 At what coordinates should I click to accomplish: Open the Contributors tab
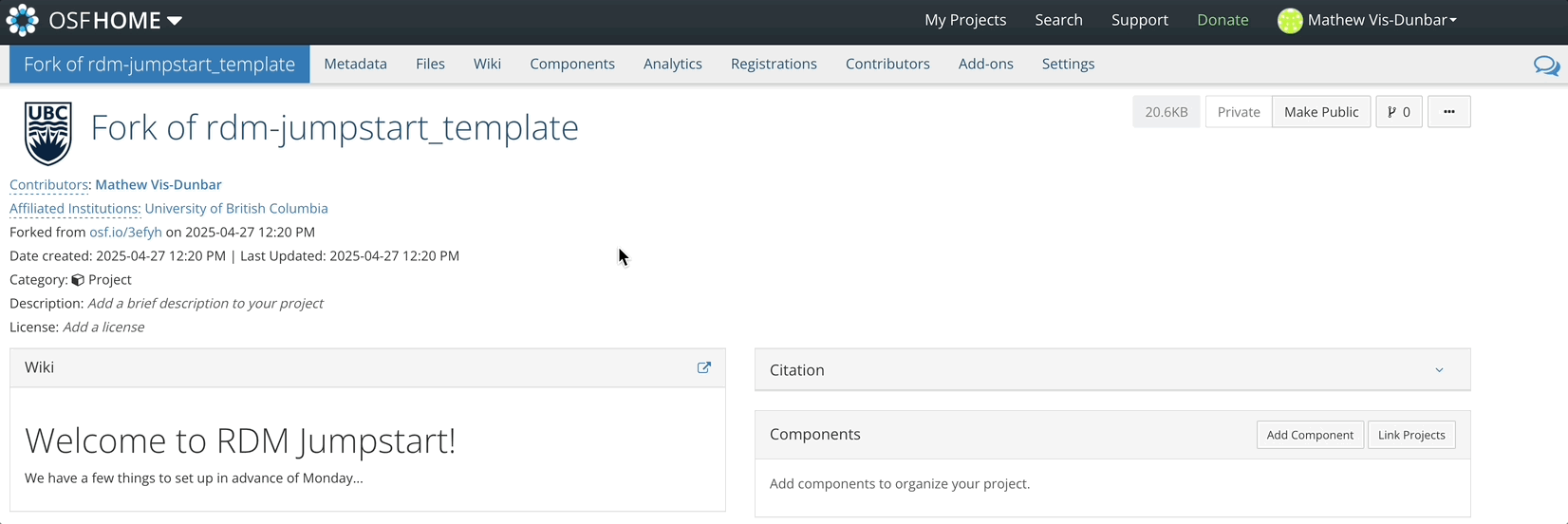tap(887, 64)
